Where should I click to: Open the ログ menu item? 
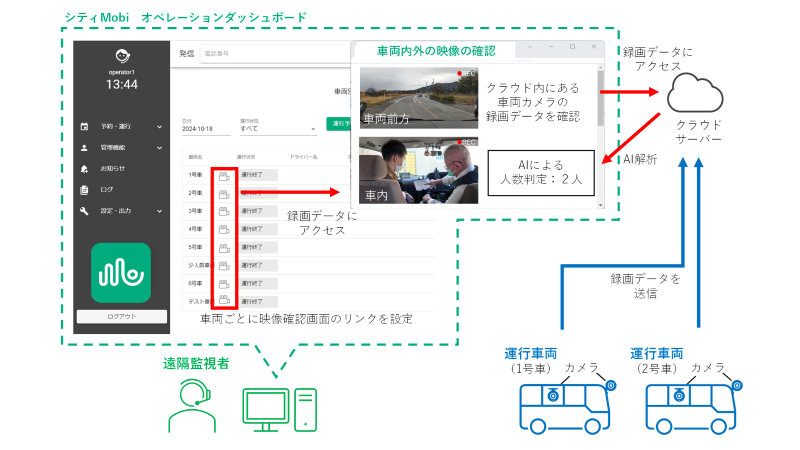coord(106,189)
